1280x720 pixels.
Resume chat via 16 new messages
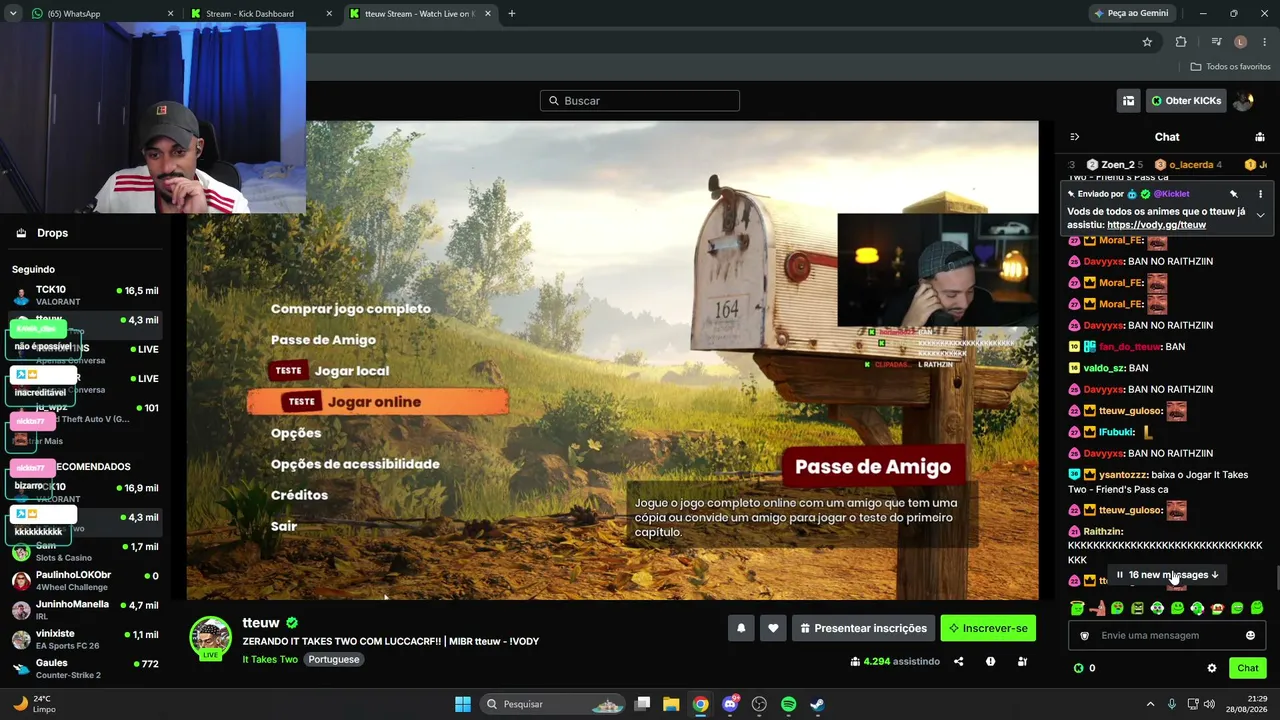click(1167, 575)
